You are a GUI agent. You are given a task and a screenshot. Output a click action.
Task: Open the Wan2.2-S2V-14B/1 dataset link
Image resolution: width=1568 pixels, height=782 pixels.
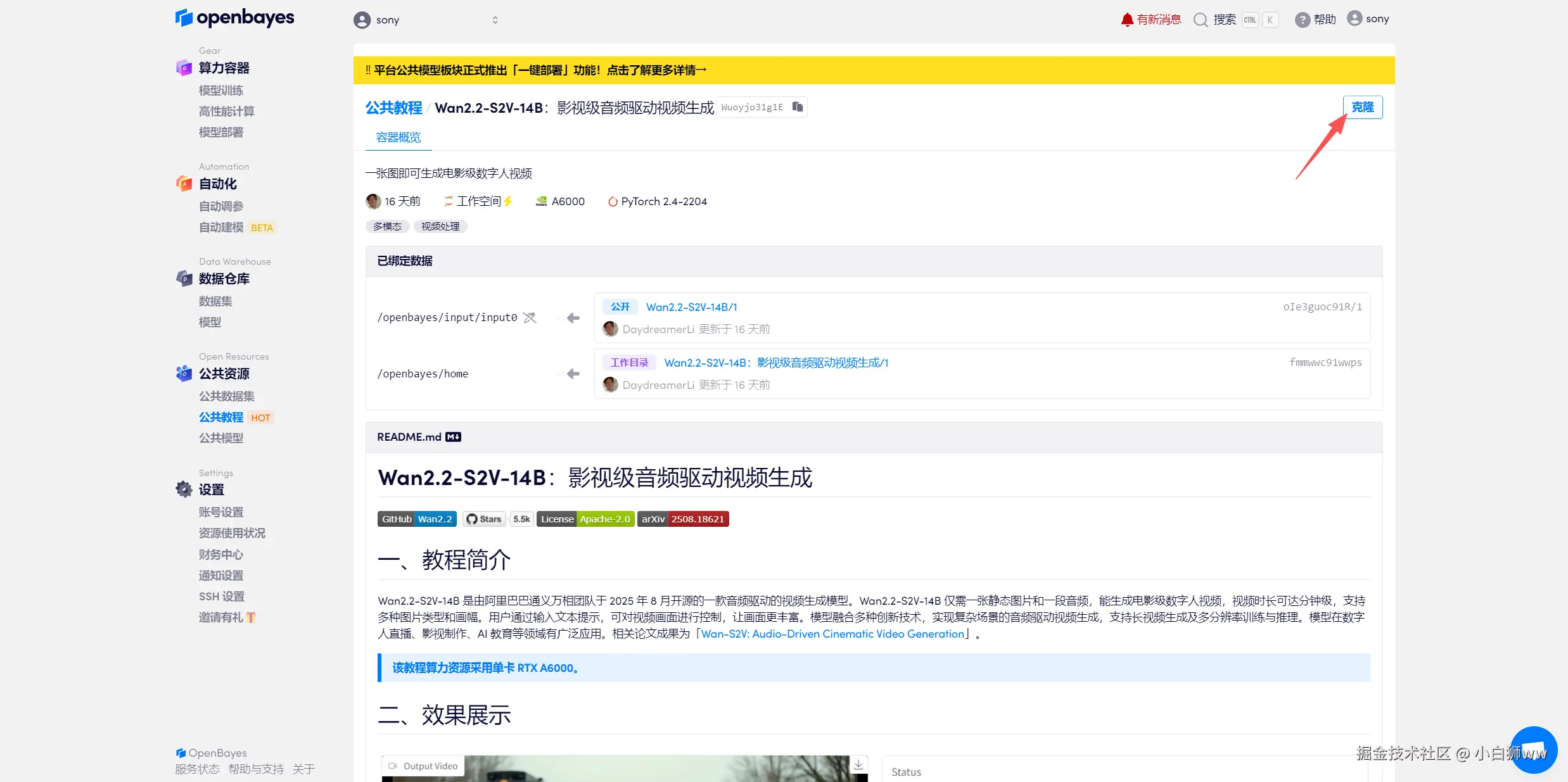pyautogui.click(x=691, y=307)
